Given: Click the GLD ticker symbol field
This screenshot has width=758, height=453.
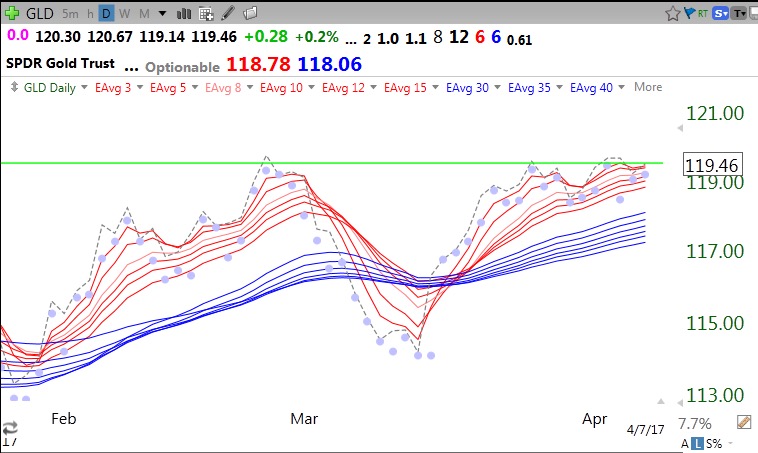Looking at the screenshot, I should click(40, 14).
